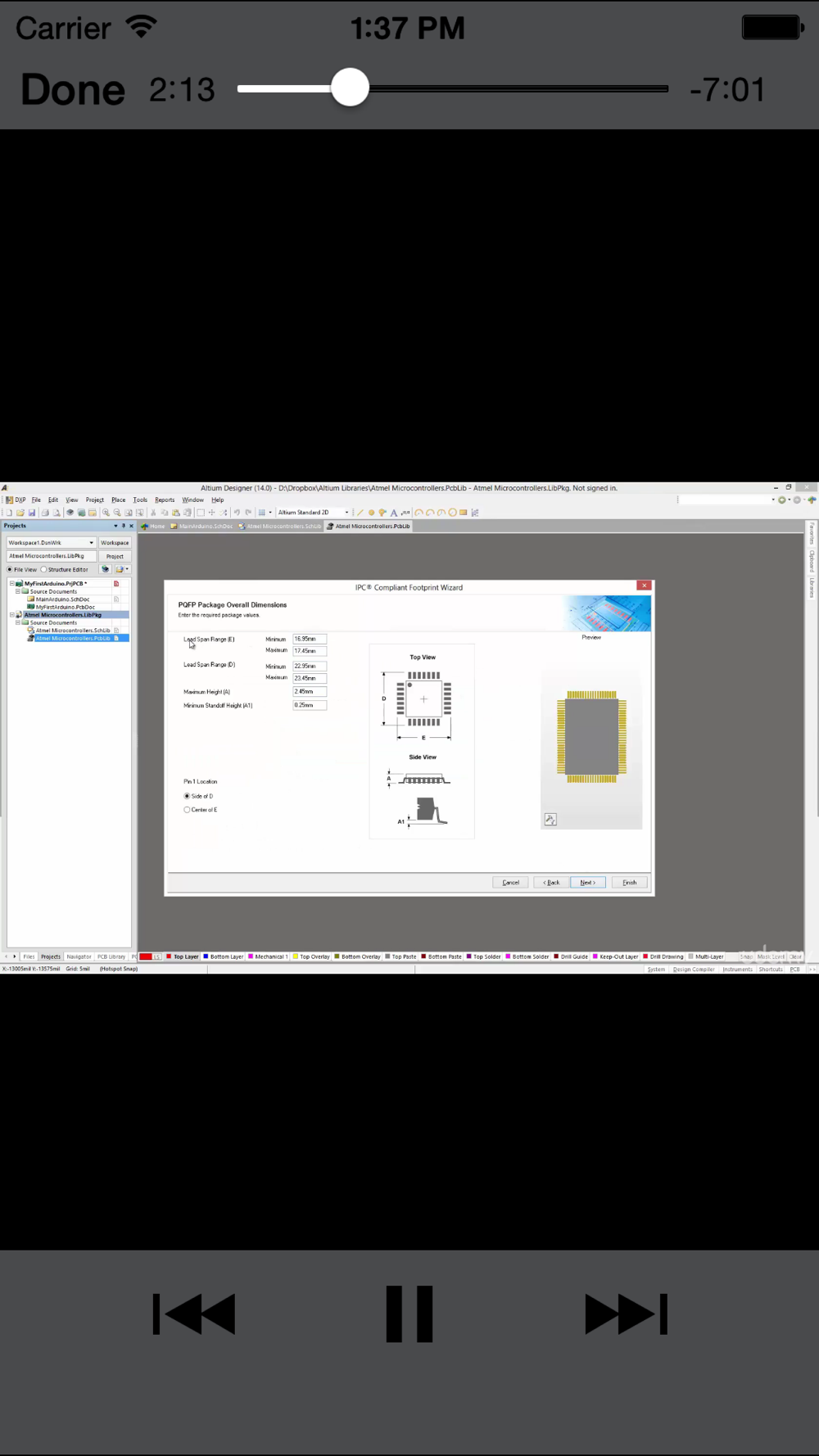This screenshot has width=819, height=1456.
Task: Select the Side of D radio button
Action: 187,796
